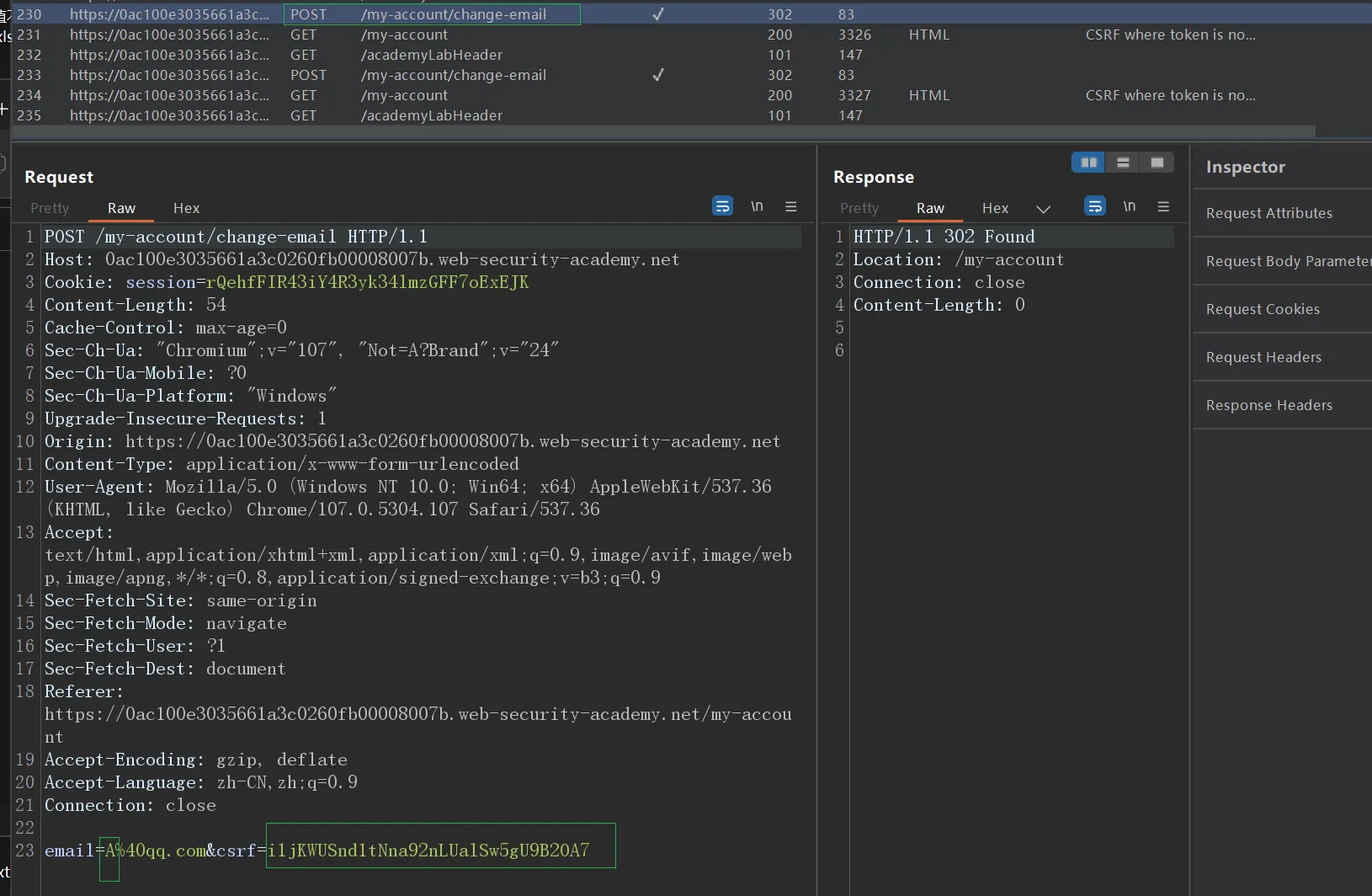This screenshot has height=896, width=1372.
Task: Open the Response panel hamburger menu
Action: tap(1163, 206)
